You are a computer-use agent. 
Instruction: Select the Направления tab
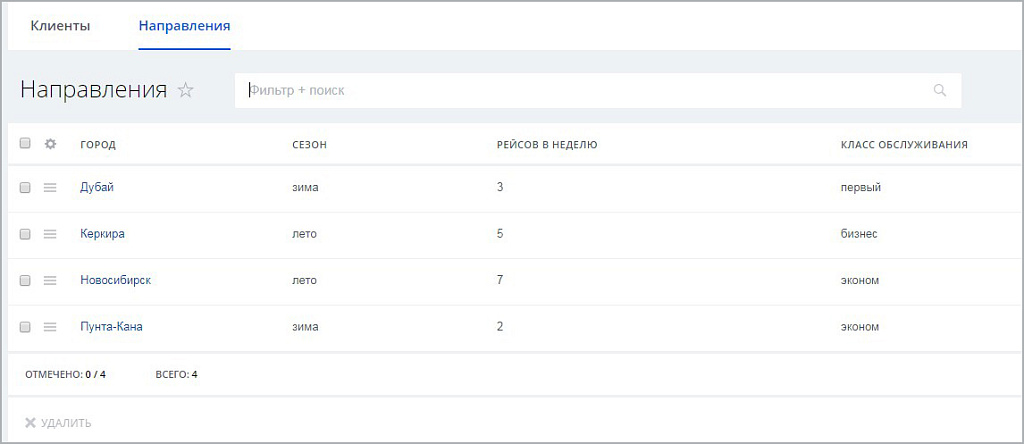pos(184,25)
